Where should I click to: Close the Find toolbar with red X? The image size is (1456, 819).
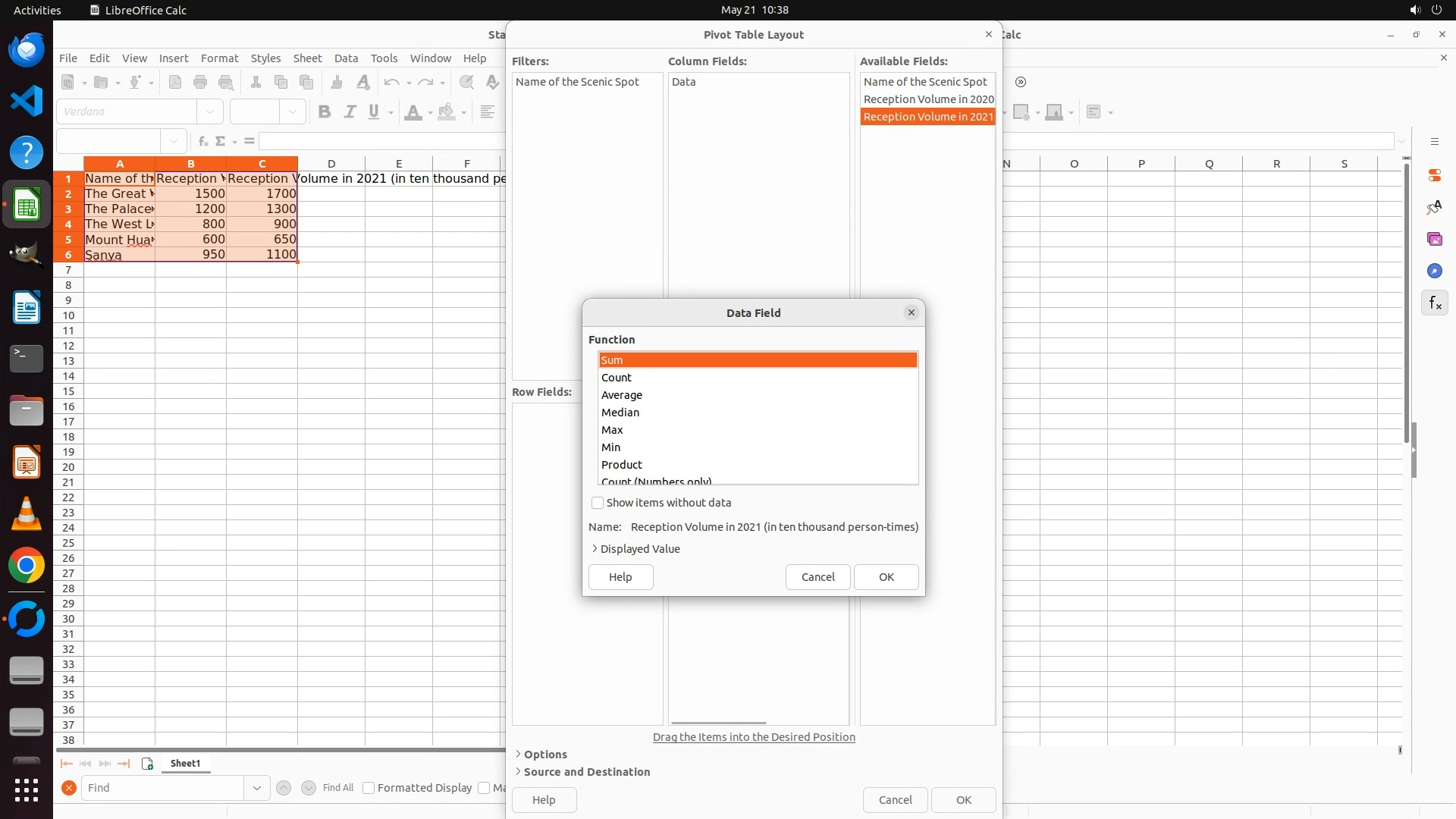(x=69, y=788)
